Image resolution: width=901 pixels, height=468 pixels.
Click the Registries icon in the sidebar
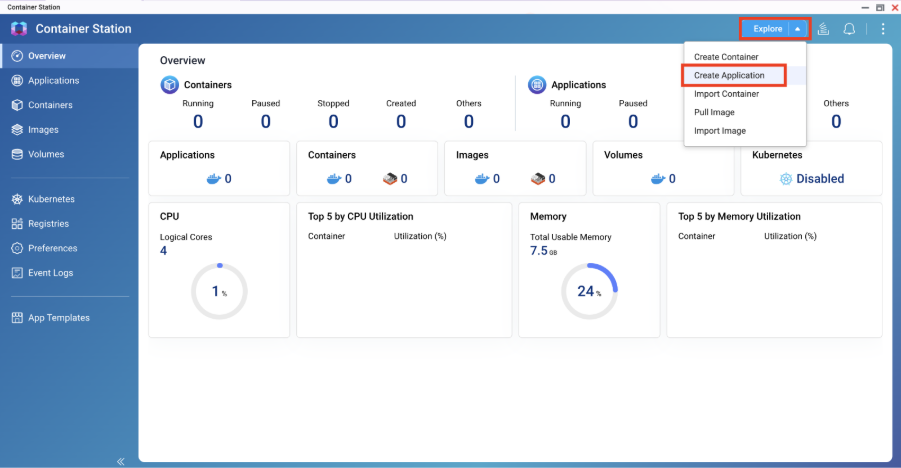pyautogui.click(x=17, y=224)
